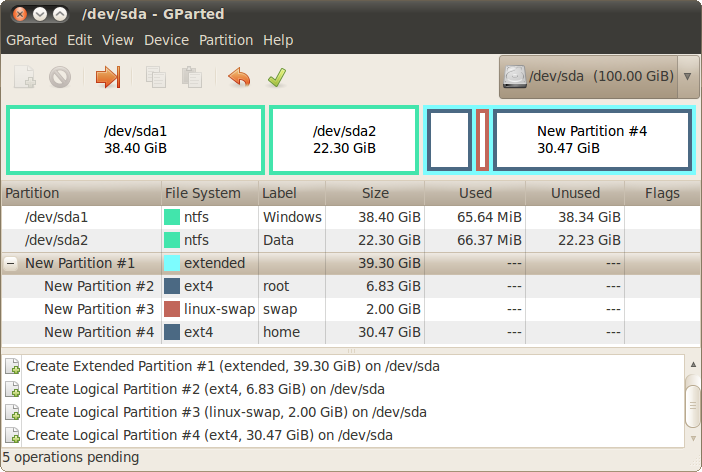The image size is (702, 472).
Task: Open the View menu
Action: point(118,40)
